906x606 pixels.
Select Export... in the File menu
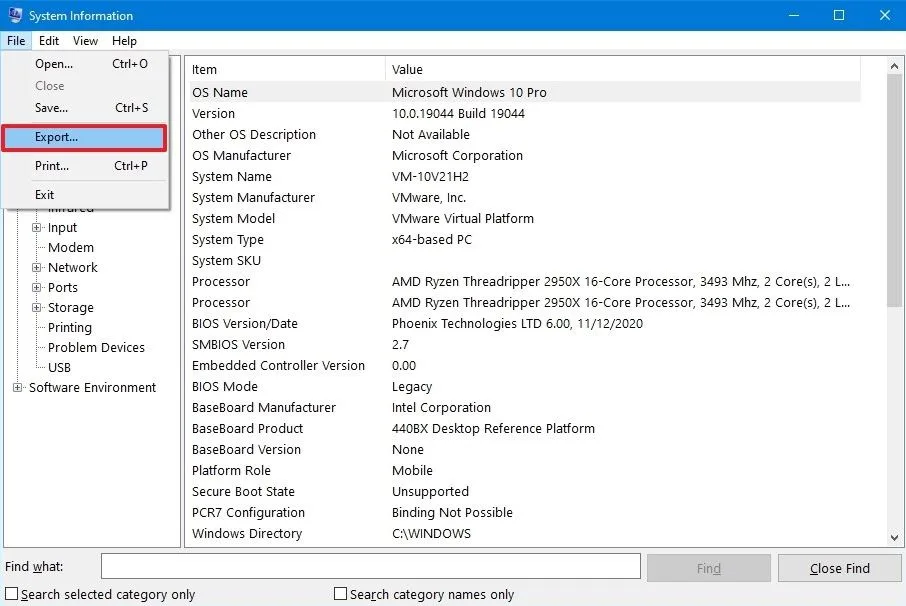pyautogui.click(x=84, y=137)
